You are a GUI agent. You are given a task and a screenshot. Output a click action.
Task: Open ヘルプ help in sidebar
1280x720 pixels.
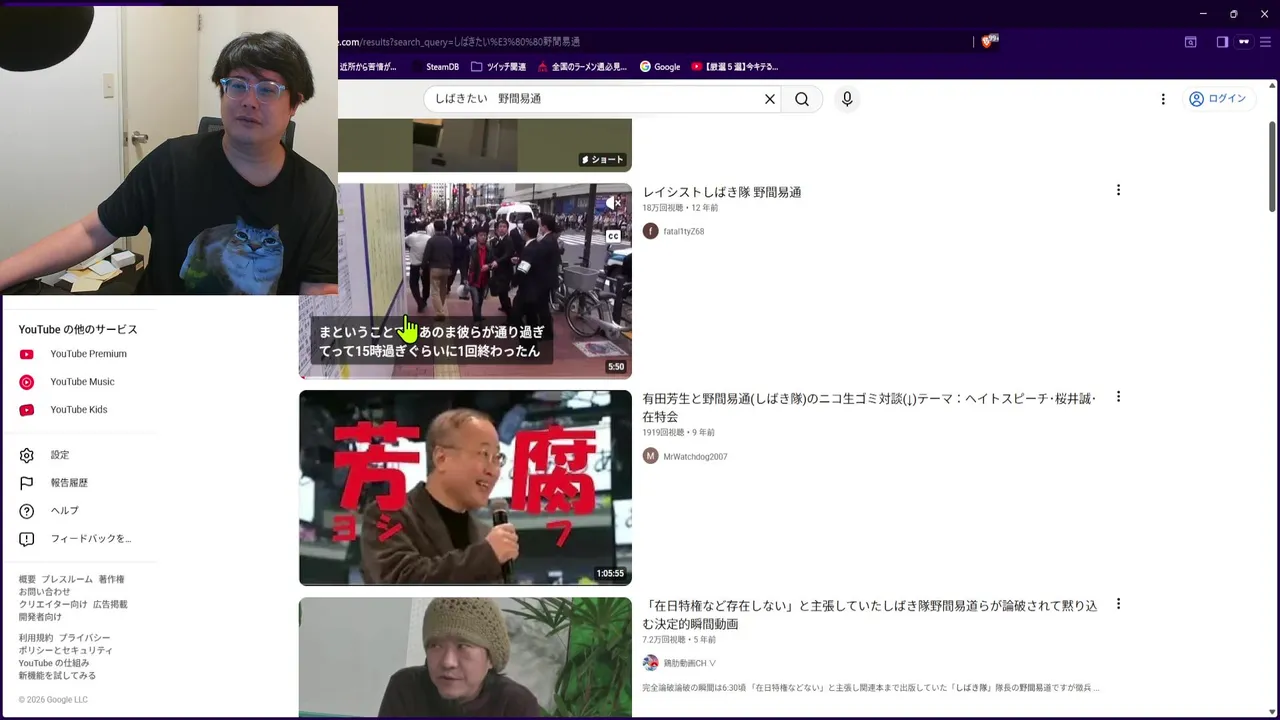[64, 511]
